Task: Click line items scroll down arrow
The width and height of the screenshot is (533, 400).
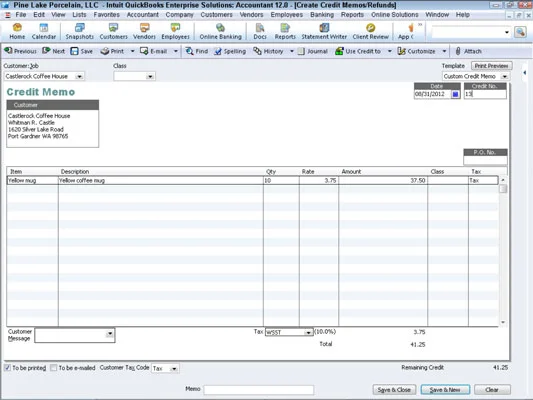Action: tap(503, 322)
